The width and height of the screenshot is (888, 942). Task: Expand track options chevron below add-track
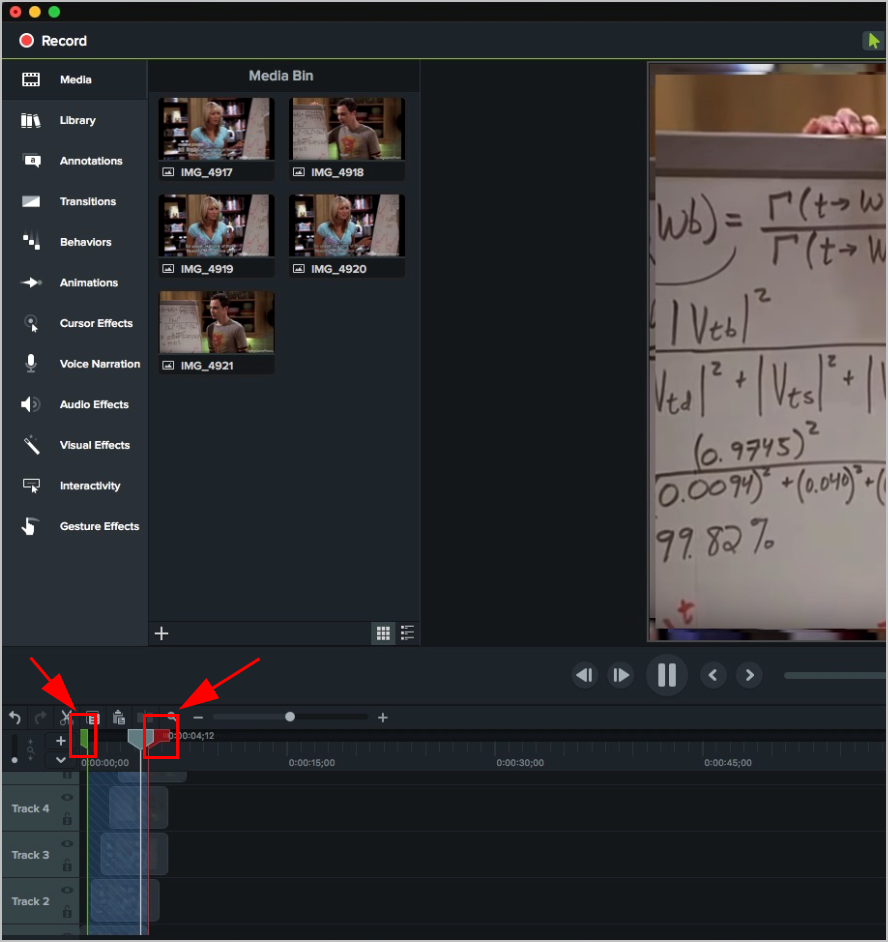pyautogui.click(x=61, y=760)
